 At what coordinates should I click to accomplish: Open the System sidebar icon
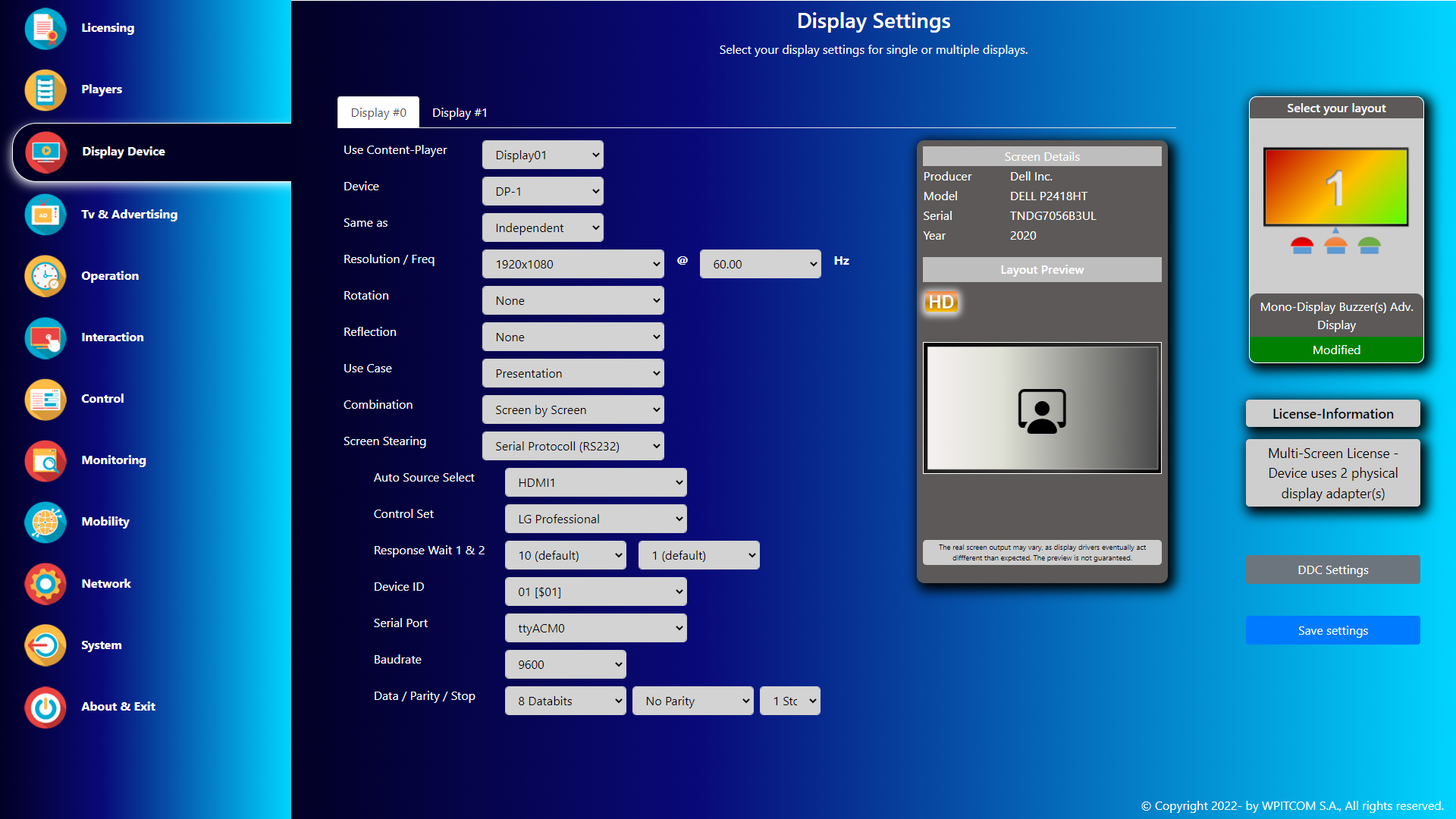pos(45,645)
